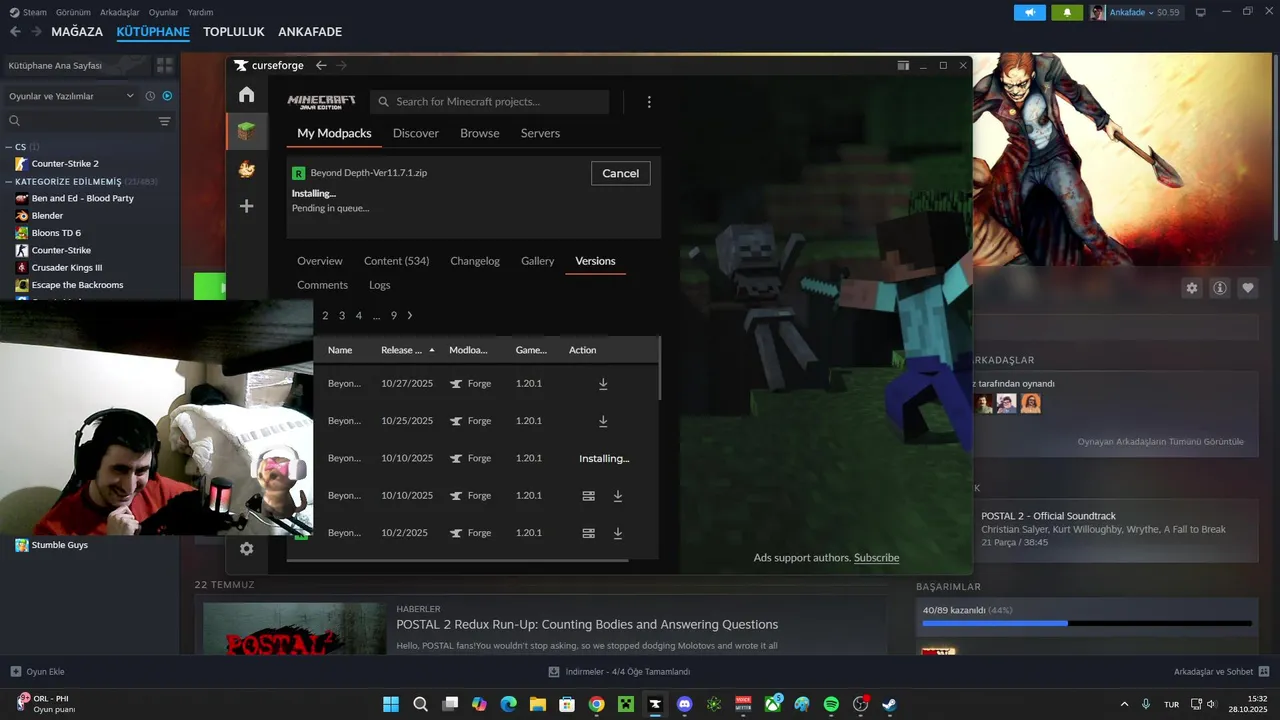Open the three-dot more options menu
This screenshot has width=1280, height=720.
coord(649,102)
